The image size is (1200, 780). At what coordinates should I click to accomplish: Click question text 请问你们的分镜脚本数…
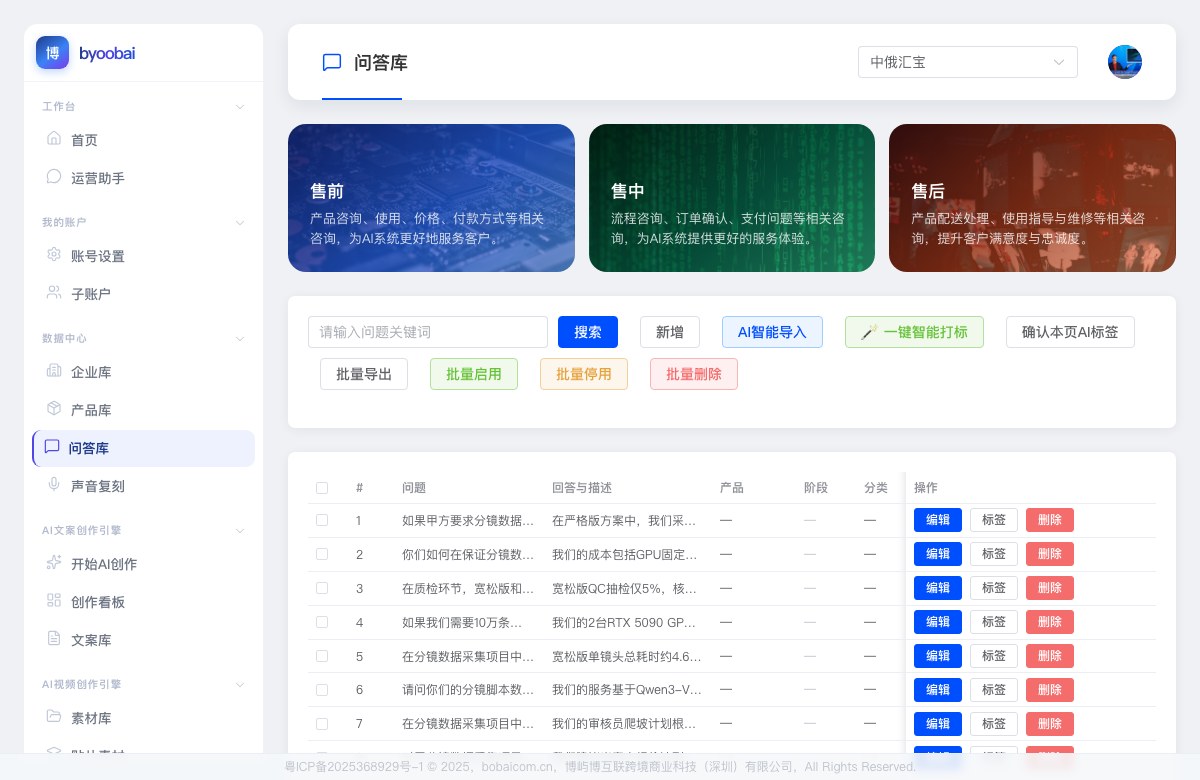[468, 690]
